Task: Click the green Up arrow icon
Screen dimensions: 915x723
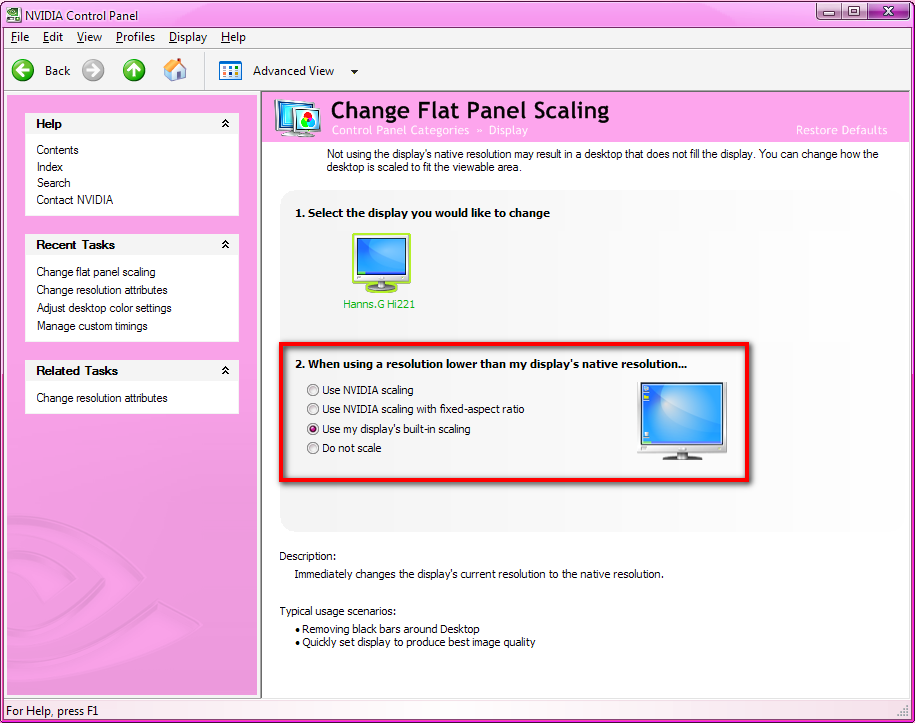Action: [x=134, y=71]
